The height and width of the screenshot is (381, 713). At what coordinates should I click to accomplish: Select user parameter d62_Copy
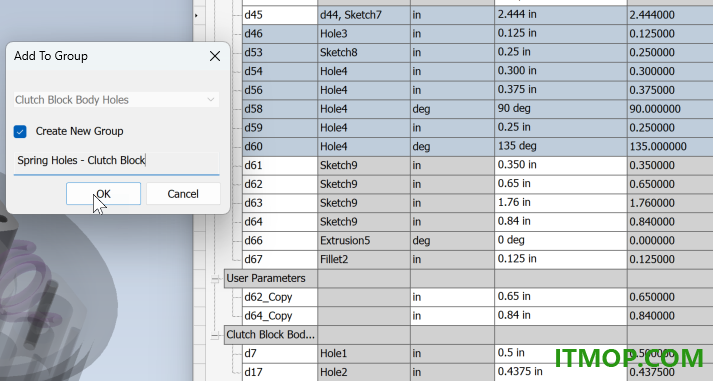click(x=280, y=297)
